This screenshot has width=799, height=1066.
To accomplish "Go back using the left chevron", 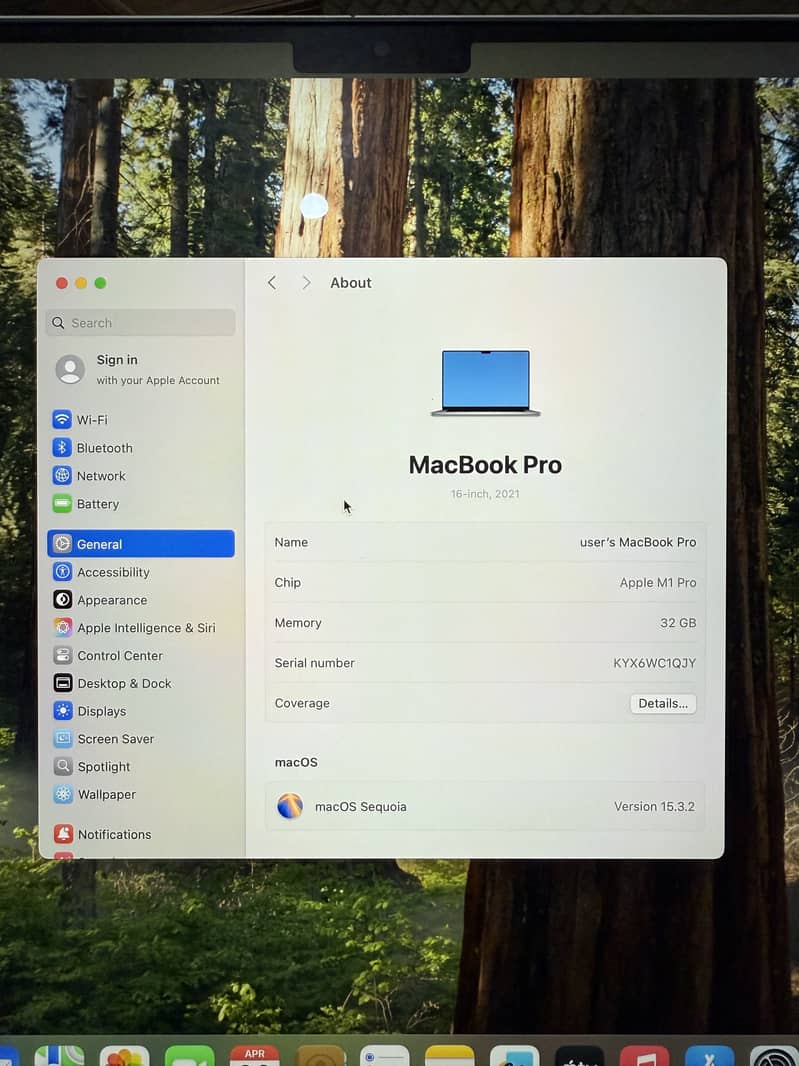I will (272, 283).
